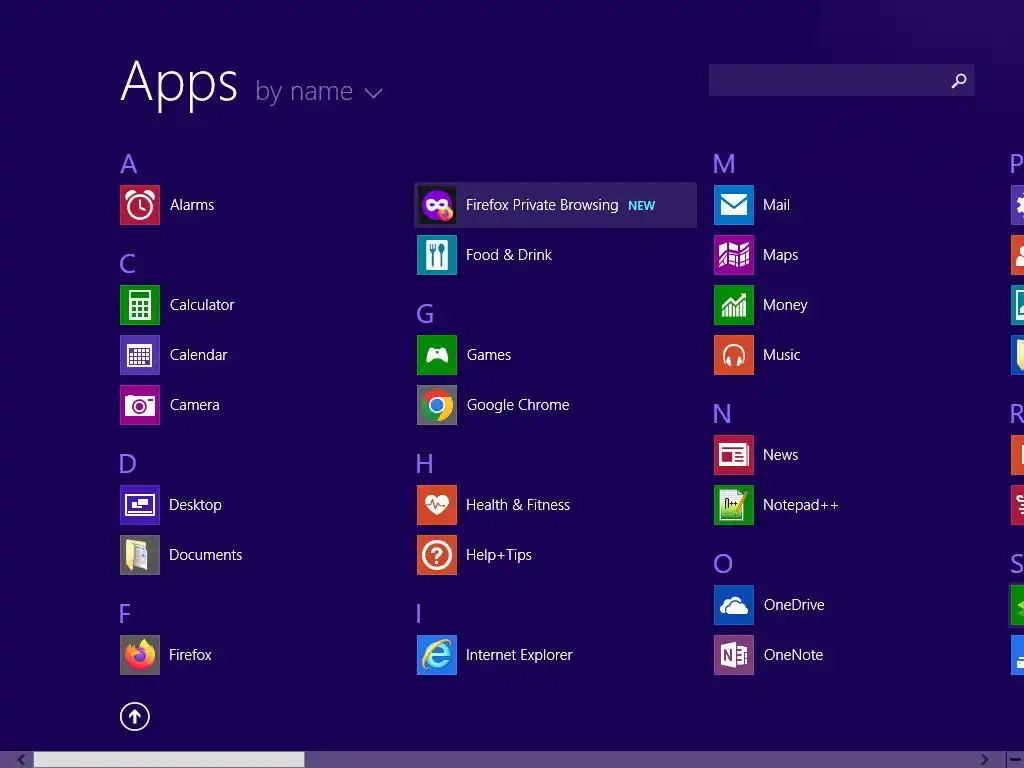Launch the Games app icon

pyautogui.click(x=437, y=355)
